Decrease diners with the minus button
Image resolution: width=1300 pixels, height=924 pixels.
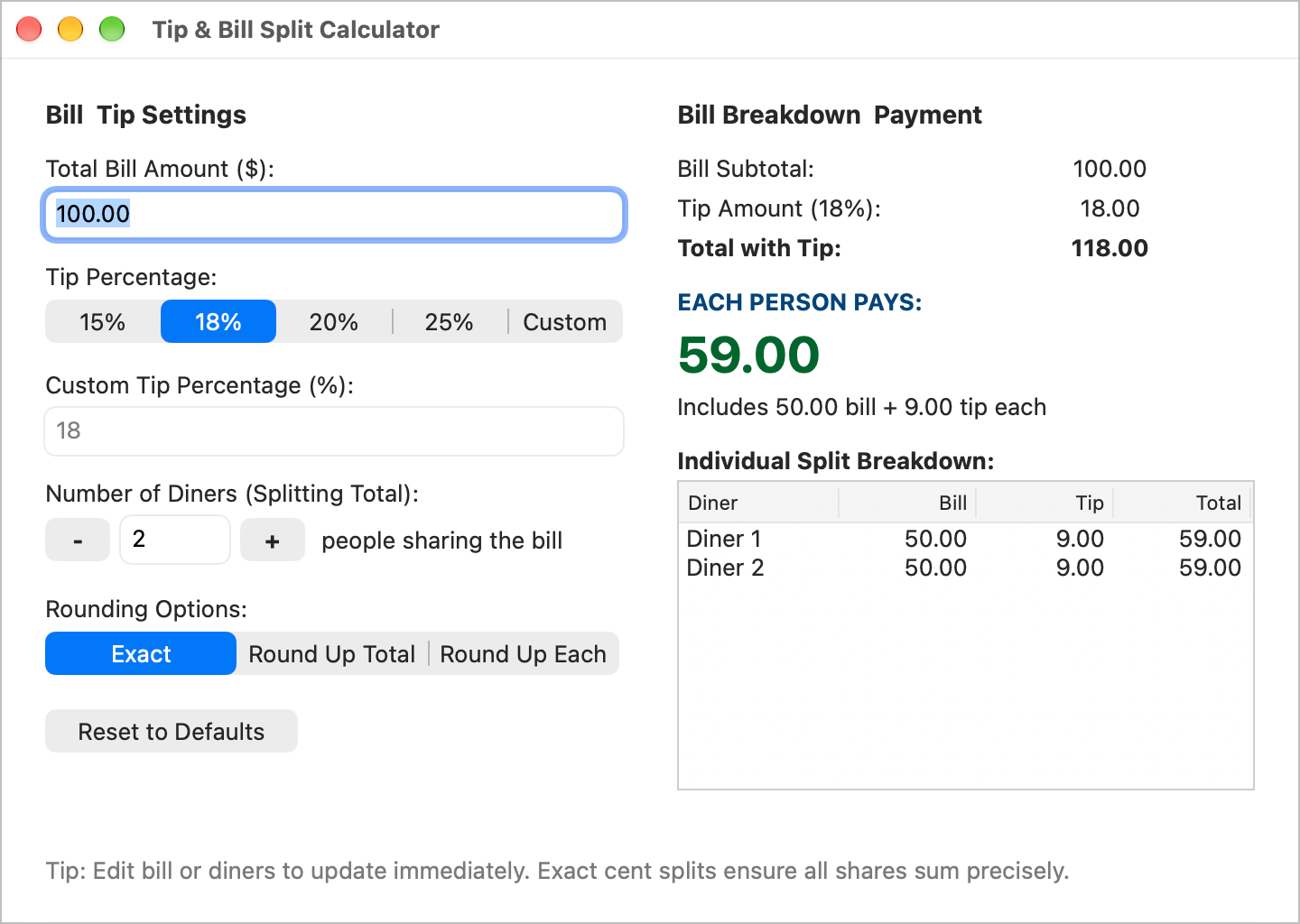(x=78, y=541)
